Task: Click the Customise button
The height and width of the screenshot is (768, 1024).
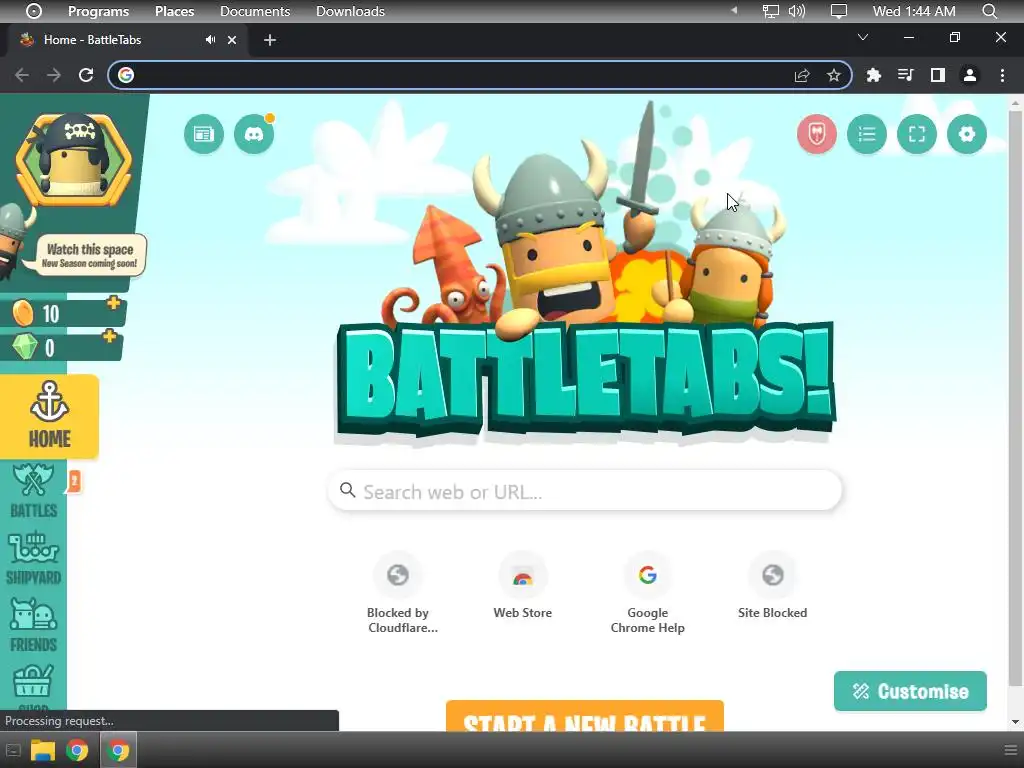Action: pos(910,691)
